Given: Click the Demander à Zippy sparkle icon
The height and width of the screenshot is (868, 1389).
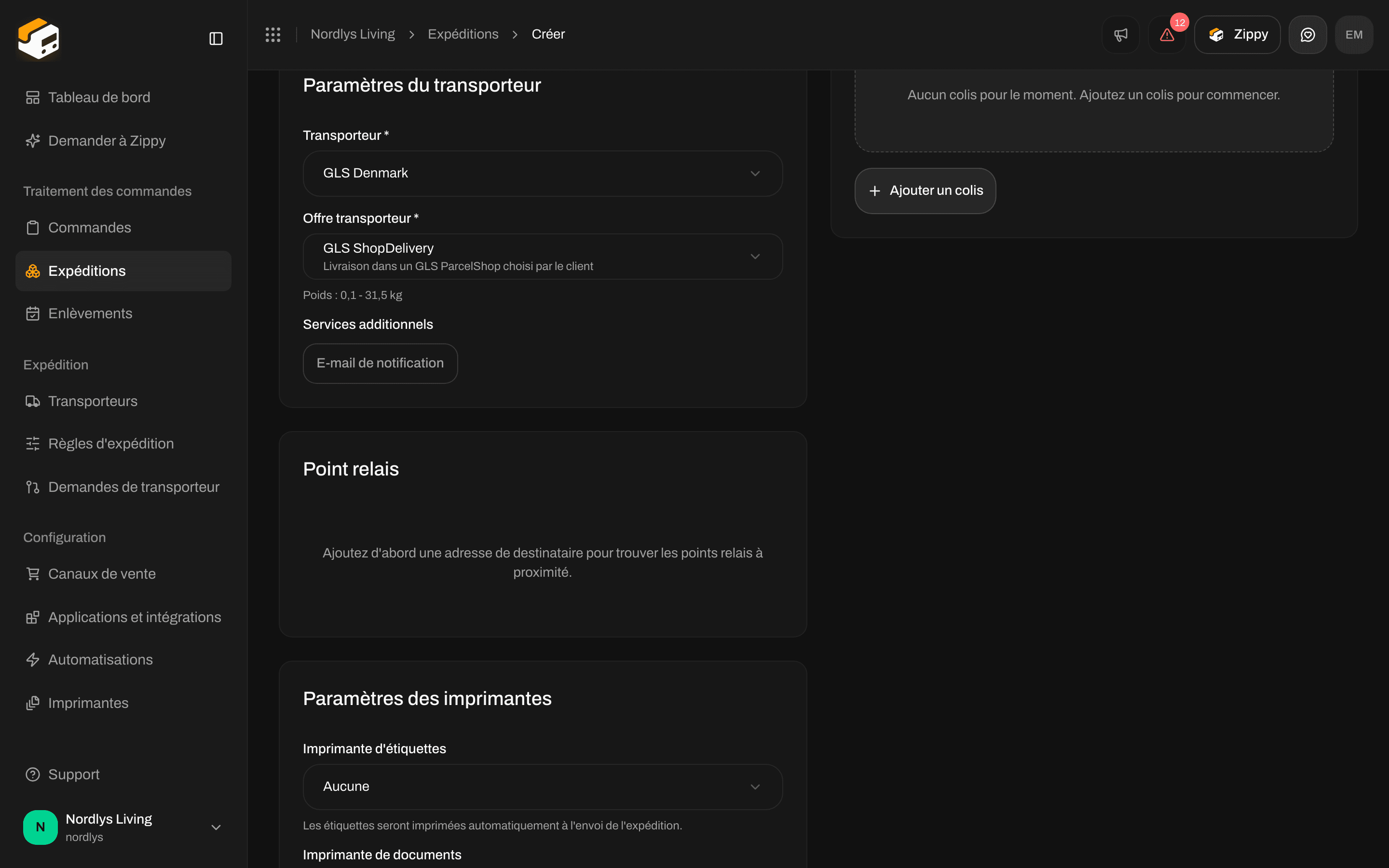Looking at the screenshot, I should pyautogui.click(x=33, y=141).
